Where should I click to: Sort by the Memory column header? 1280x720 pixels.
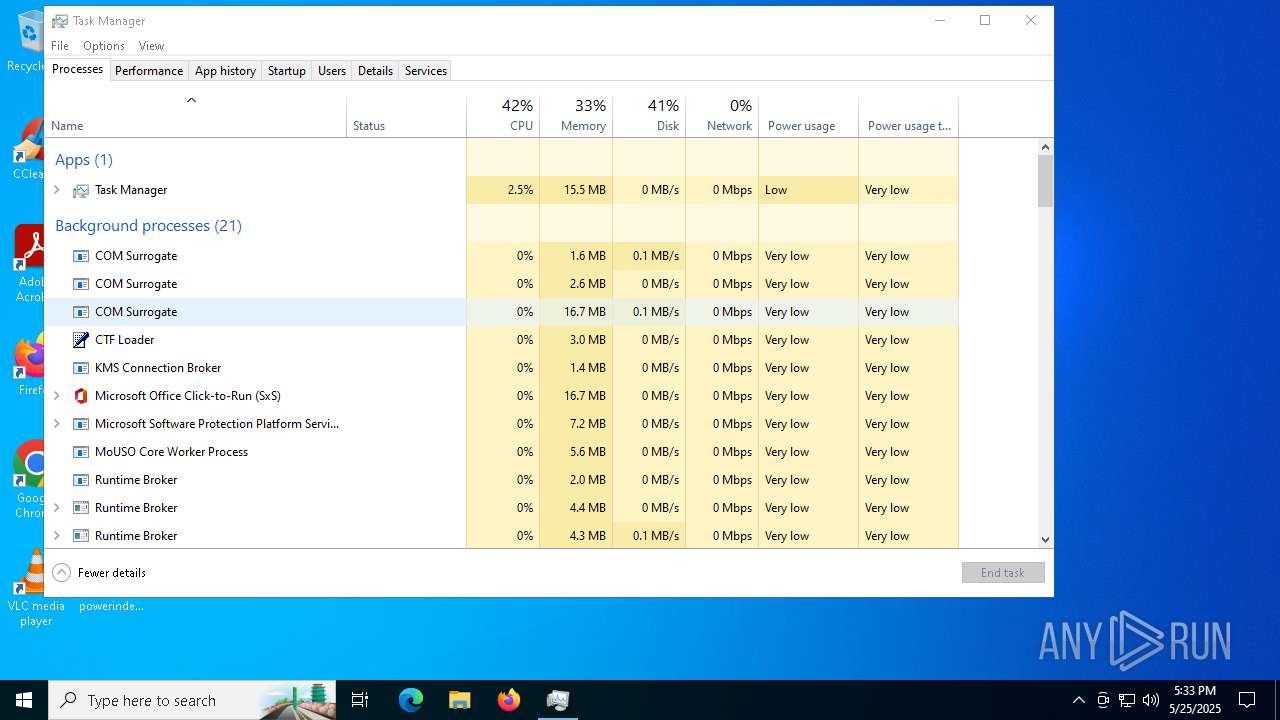click(576, 117)
